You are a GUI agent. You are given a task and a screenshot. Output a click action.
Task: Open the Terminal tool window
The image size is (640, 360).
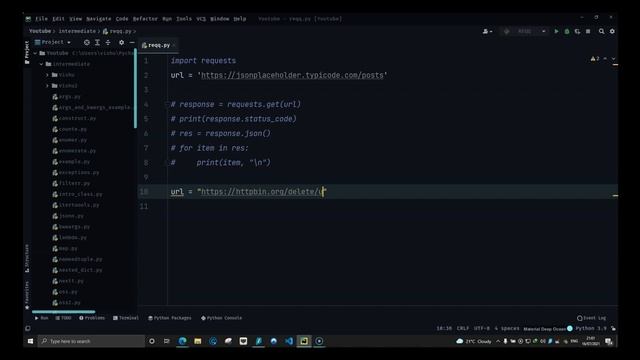pos(126,318)
